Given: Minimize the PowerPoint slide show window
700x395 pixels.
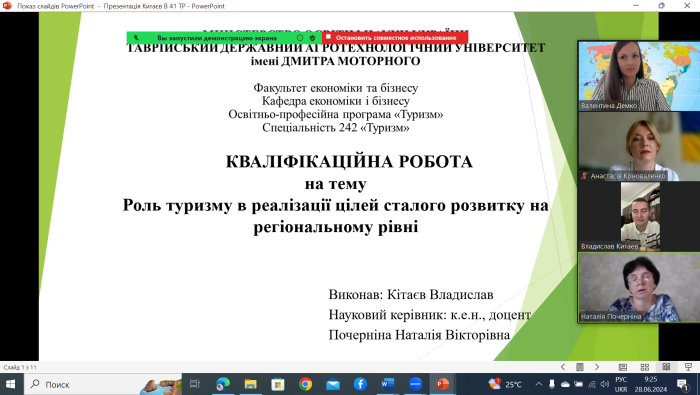Looking at the screenshot, I should coord(636,6).
